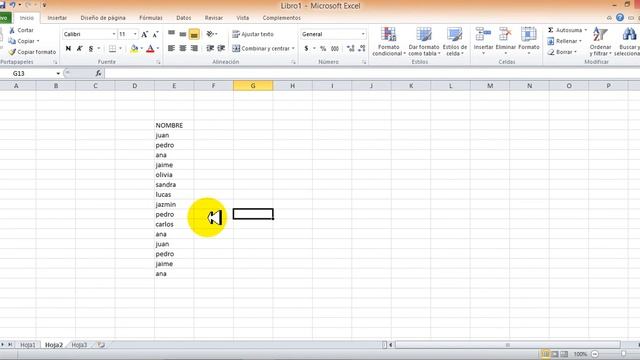
Task: Open the General number format dropdown
Action: pos(363,34)
